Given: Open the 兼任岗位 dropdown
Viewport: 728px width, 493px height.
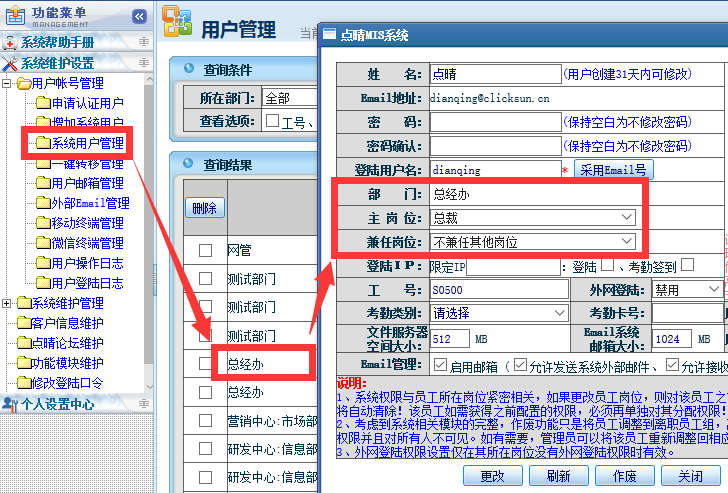Looking at the screenshot, I should coord(533,241).
